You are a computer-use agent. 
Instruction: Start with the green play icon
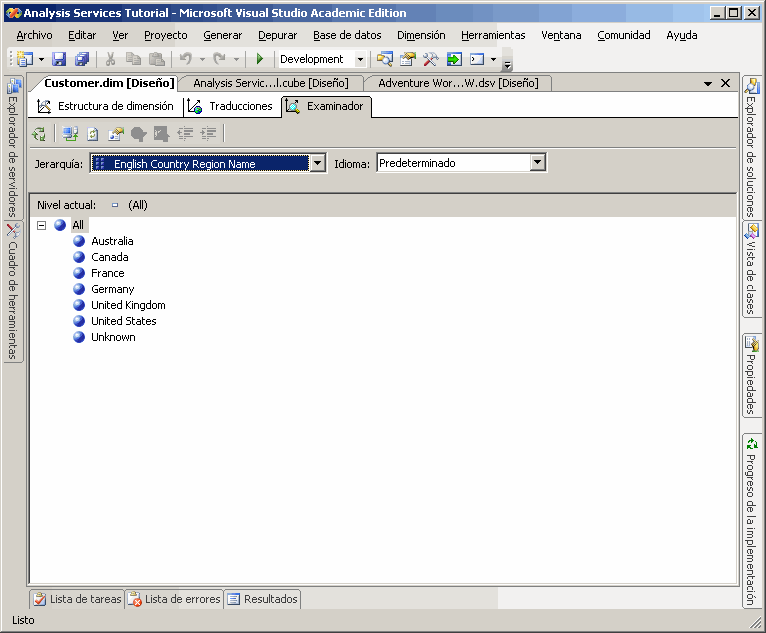260,59
